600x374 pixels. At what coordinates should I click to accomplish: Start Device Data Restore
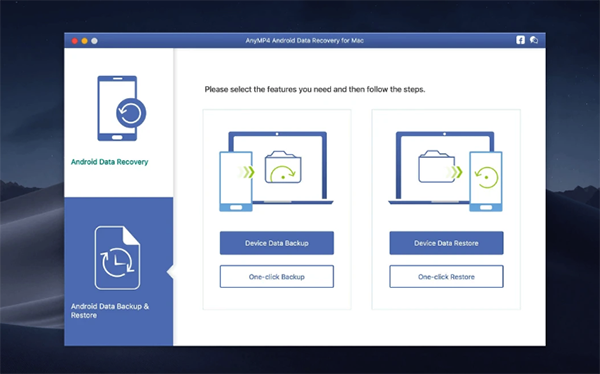(x=446, y=243)
